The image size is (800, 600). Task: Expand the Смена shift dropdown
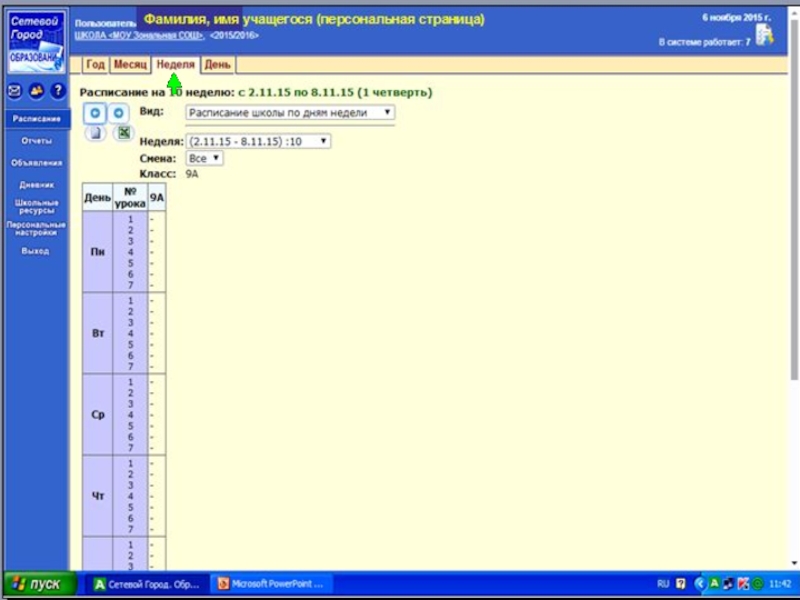tap(205, 158)
